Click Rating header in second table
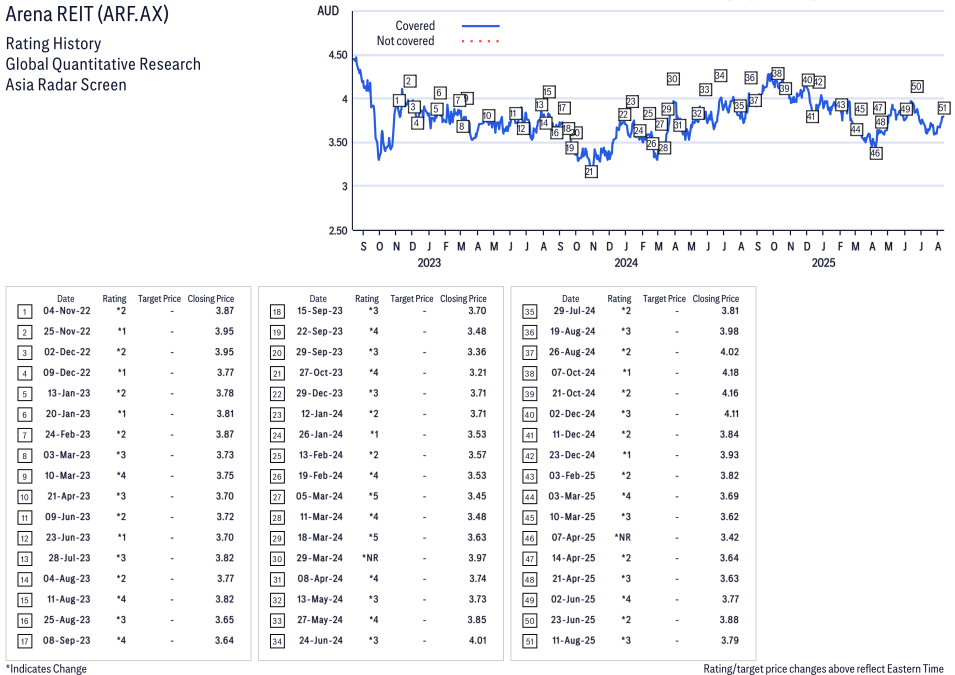955x675 pixels. [367, 299]
